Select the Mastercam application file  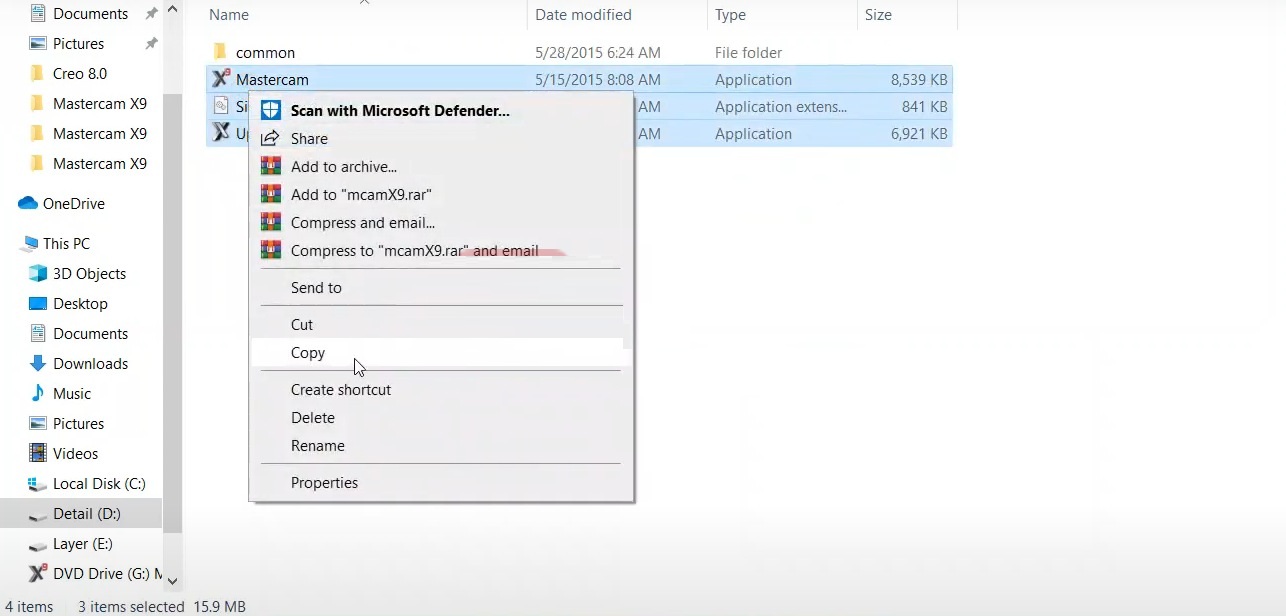click(272, 80)
